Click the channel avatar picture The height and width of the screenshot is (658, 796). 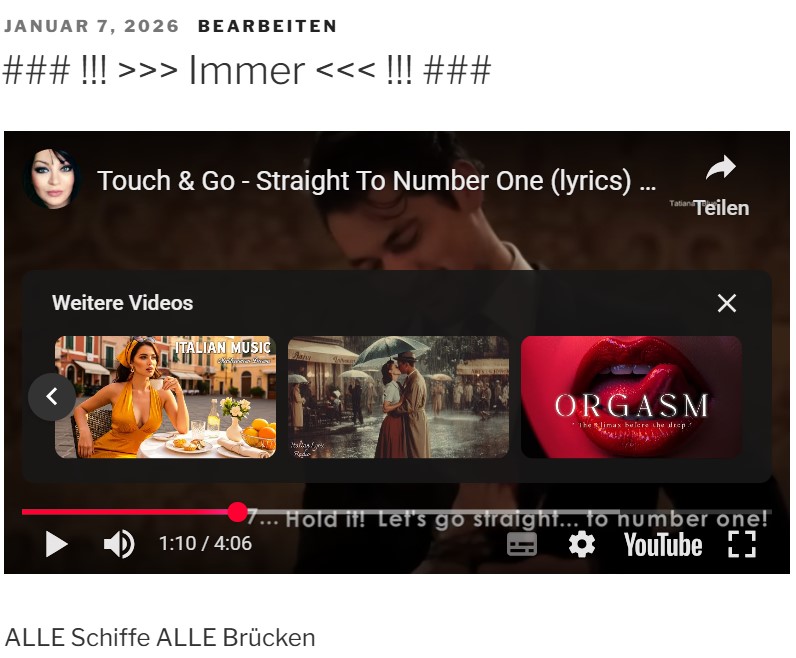tap(52, 179)
